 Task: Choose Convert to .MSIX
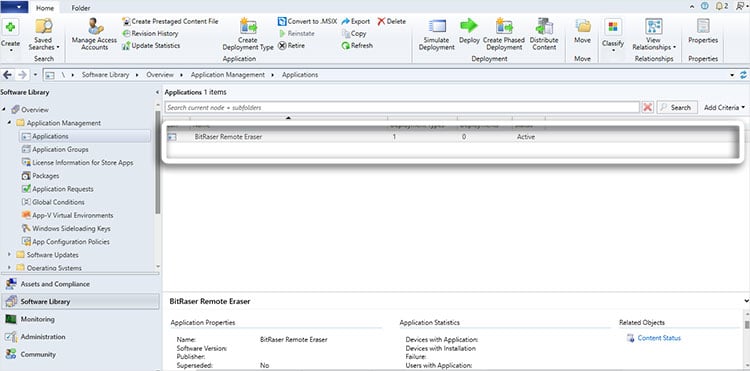pyautogui.click(x=308, y=22)
